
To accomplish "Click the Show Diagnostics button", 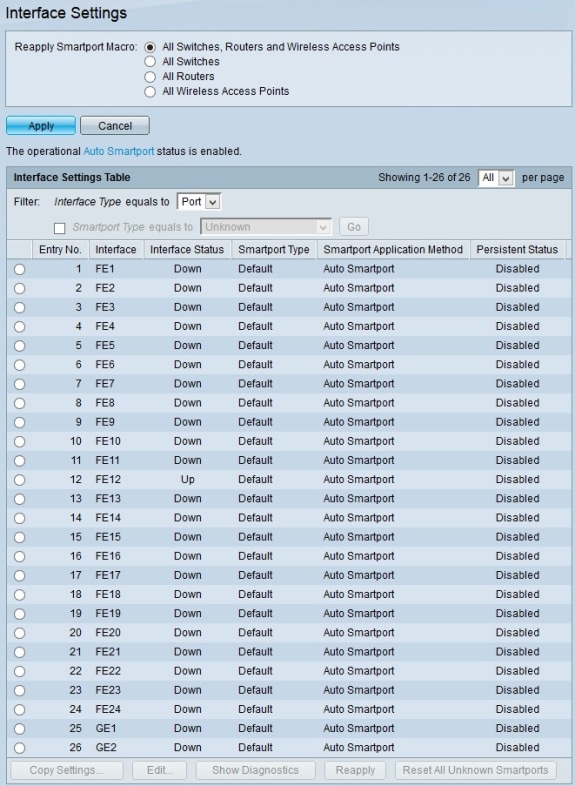I will click(x=256, y=770).
